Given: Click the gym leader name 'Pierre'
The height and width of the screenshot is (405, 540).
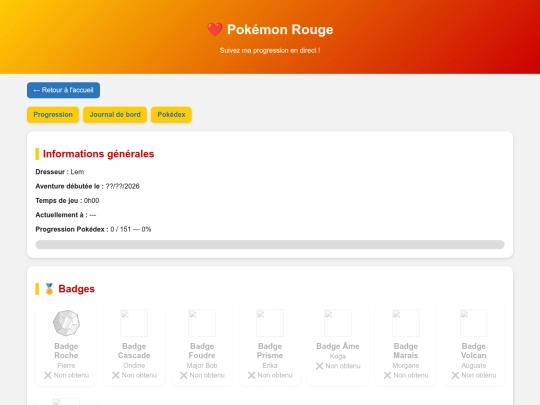Looking at the screenshot, I should tap(66, 365).
